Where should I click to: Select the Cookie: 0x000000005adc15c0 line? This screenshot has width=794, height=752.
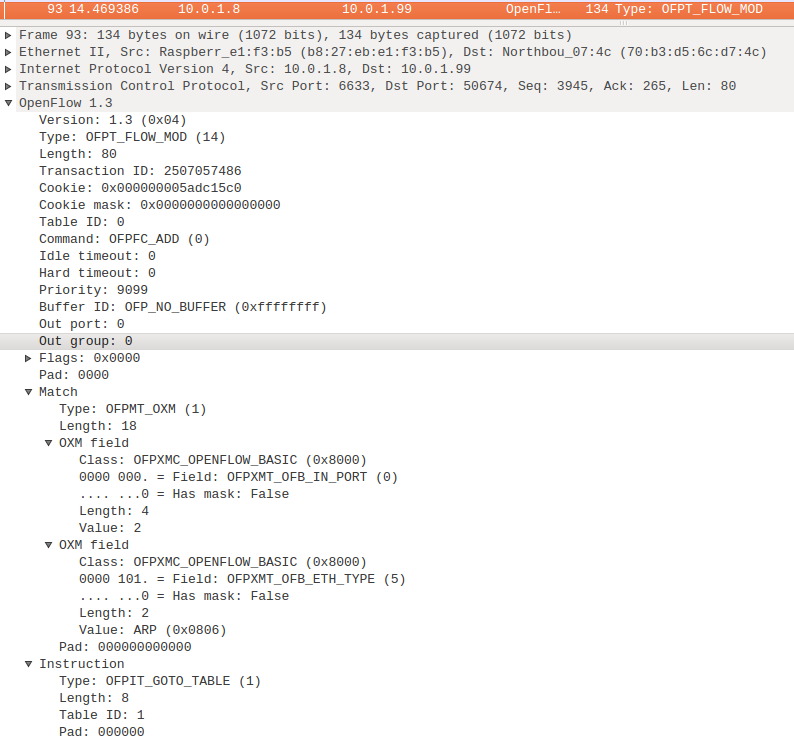(x=140, y=188)
